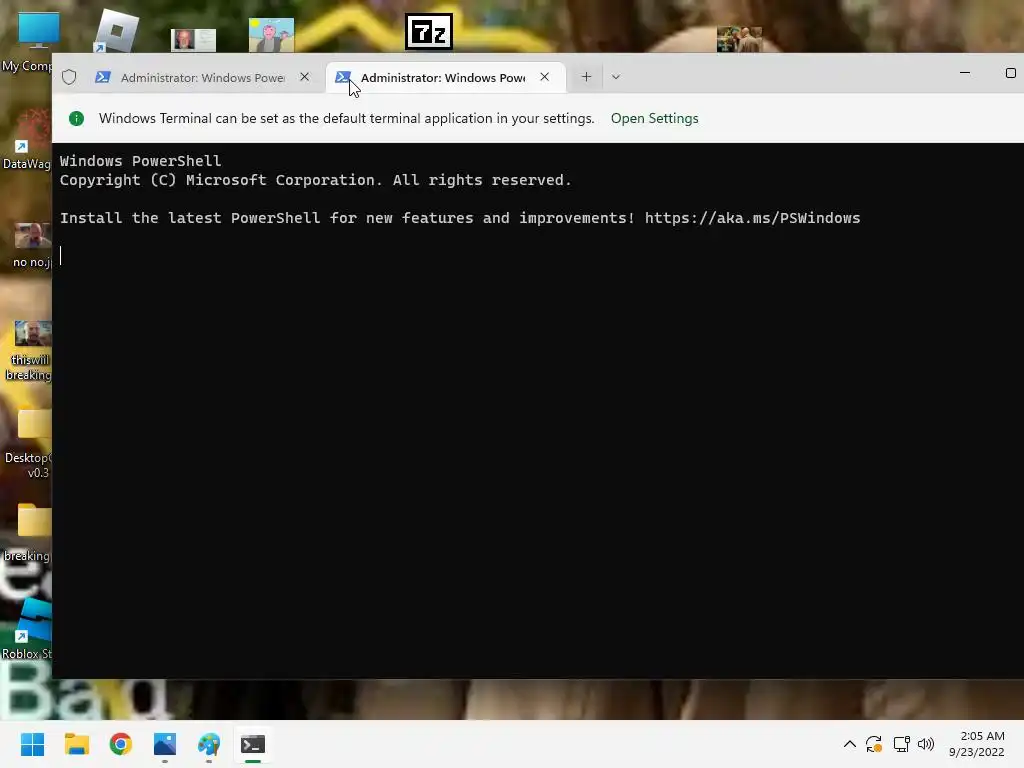Maximize the Windows Terminal window
Image resolution: width=1024 pixels, height=768 pixels.
tap(1010, 73)
